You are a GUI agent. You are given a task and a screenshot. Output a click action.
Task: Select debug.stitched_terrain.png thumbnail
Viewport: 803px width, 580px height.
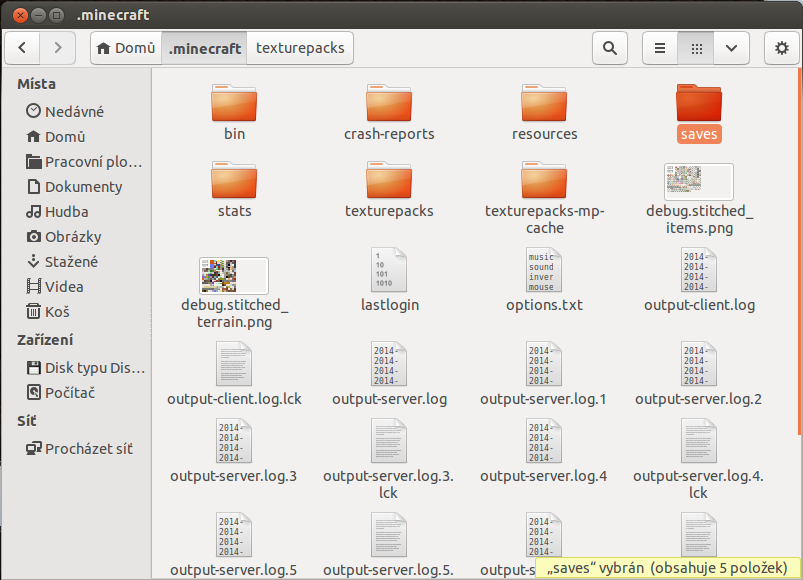234,275
